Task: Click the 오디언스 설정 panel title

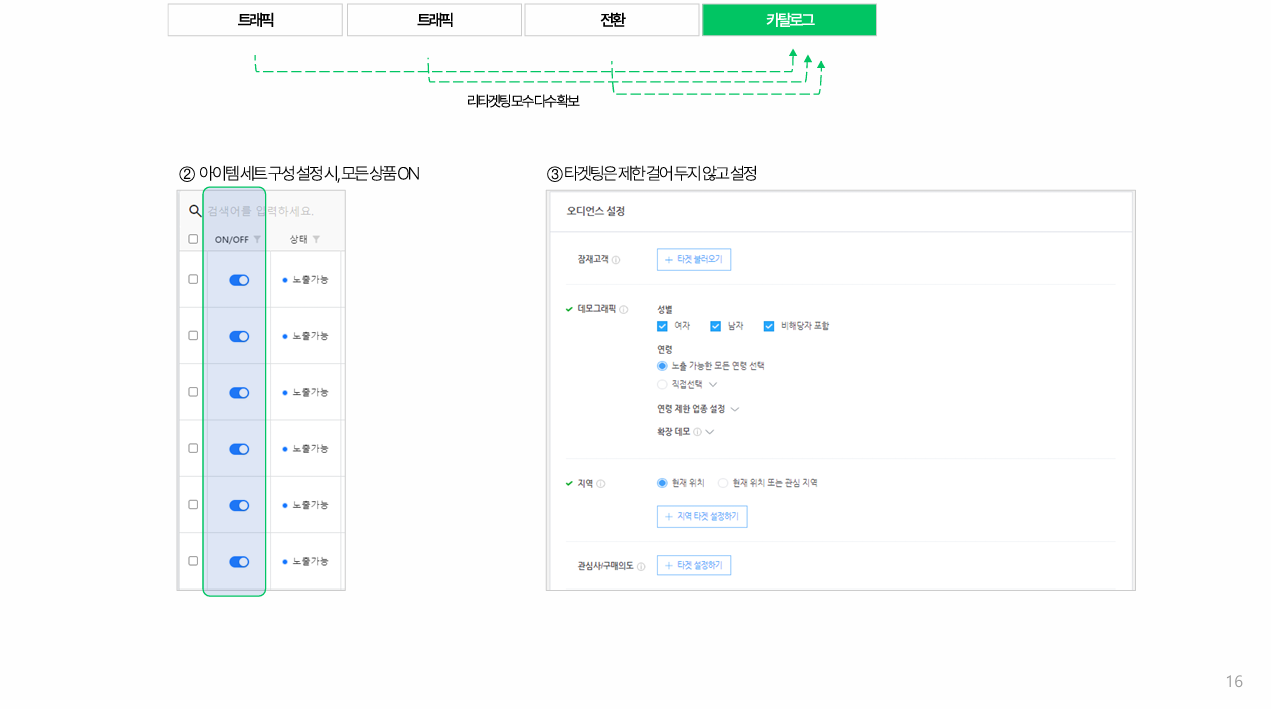Action: click(x=596, y=211)
